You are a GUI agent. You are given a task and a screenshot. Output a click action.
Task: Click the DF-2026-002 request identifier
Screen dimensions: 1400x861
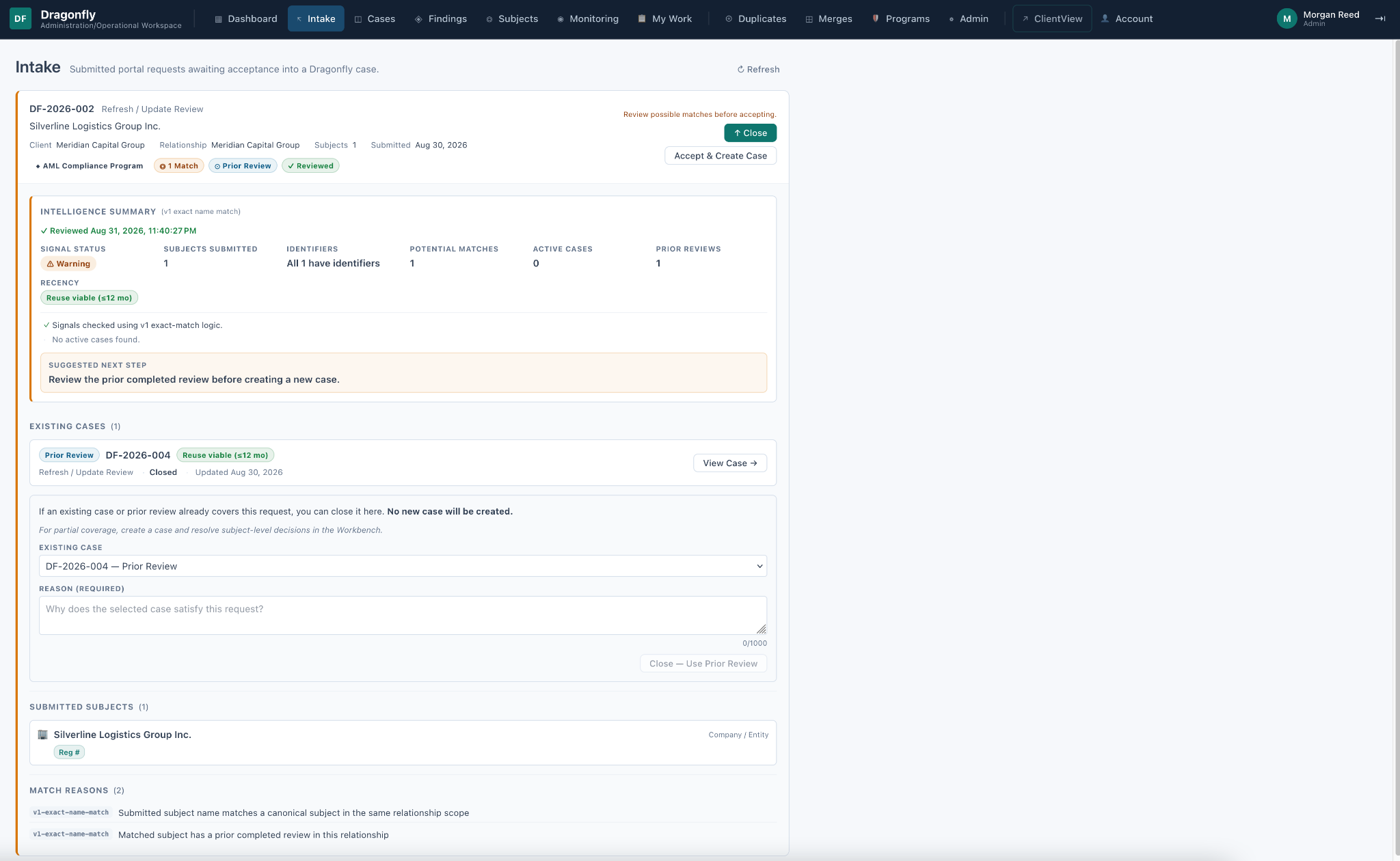click(62, 109)
